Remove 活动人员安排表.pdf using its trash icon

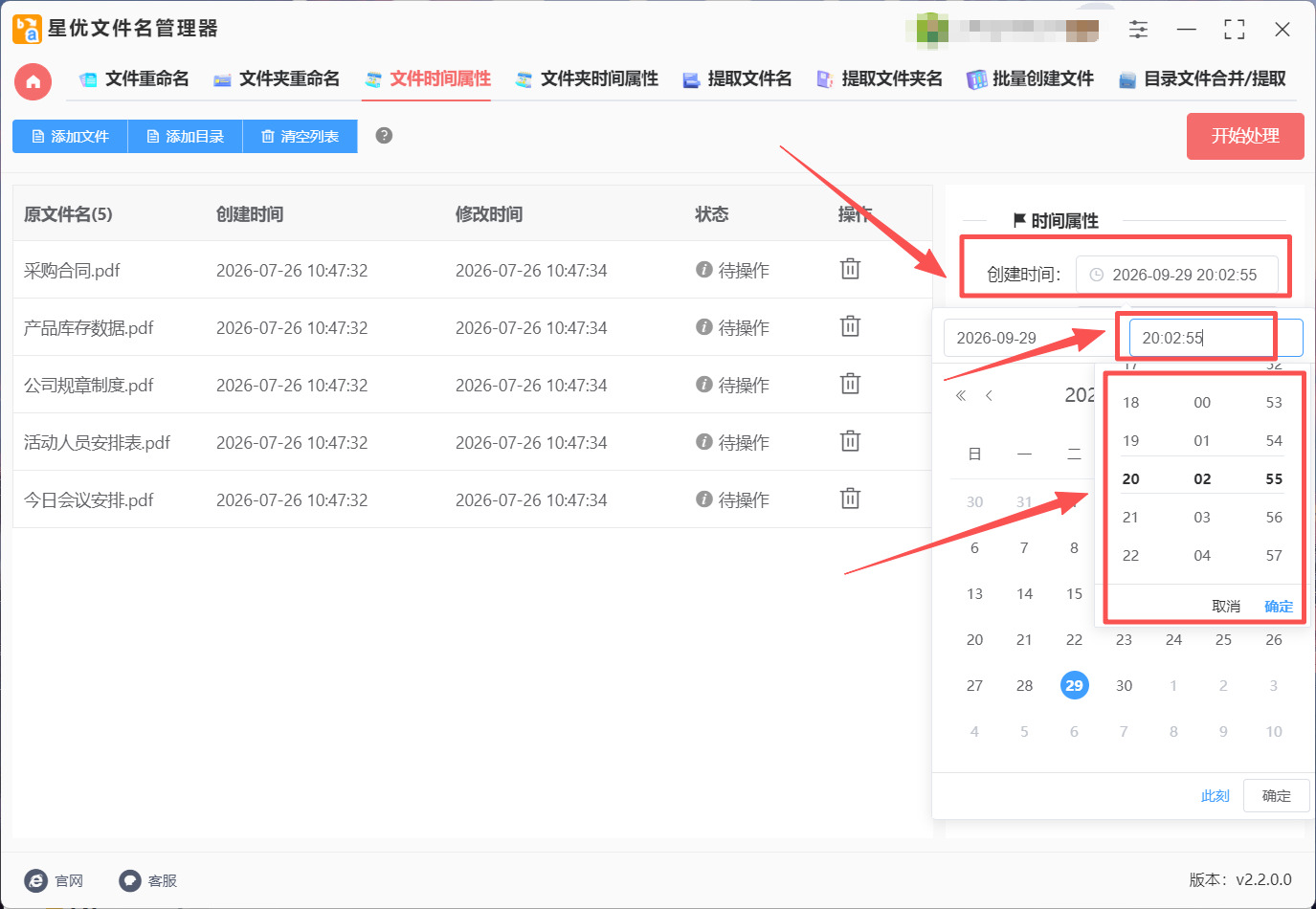[850, 441]
